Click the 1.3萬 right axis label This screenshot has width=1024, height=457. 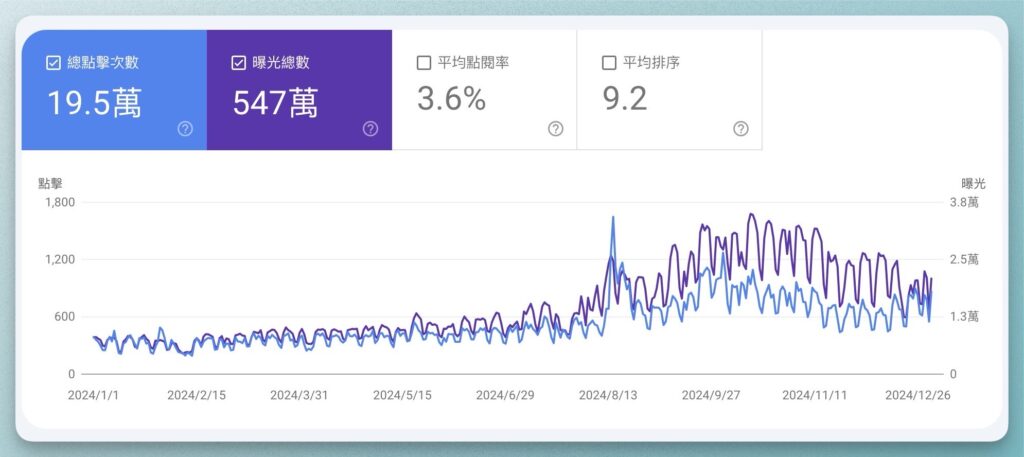point(964,317)
